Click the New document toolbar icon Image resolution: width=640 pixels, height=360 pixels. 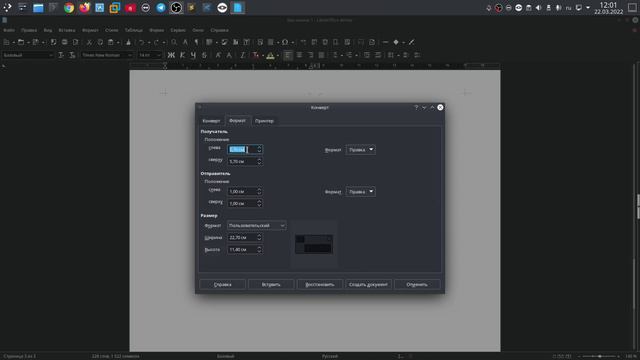point(6,42)
